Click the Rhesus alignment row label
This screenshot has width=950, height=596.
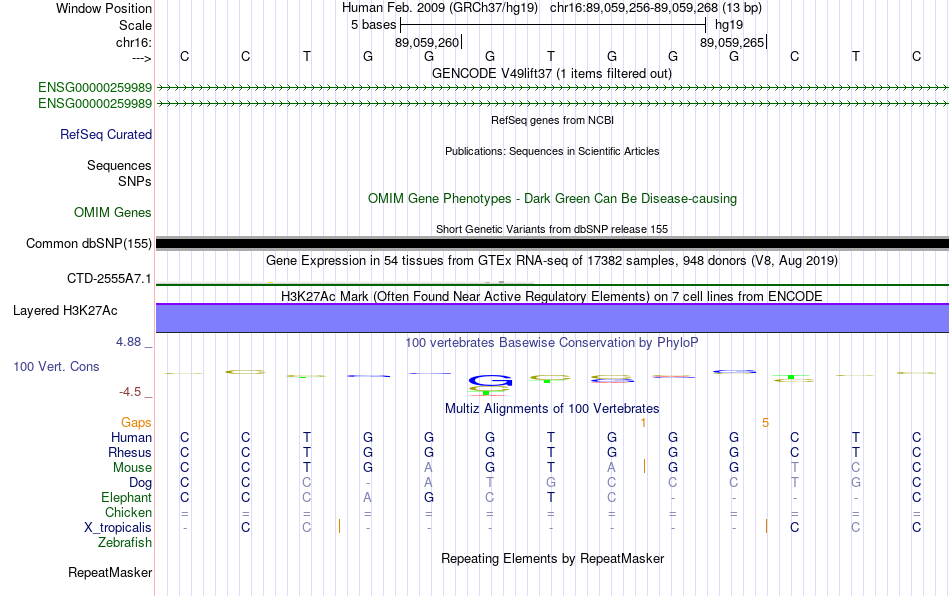pyautogui.click(x=130, y=452)
